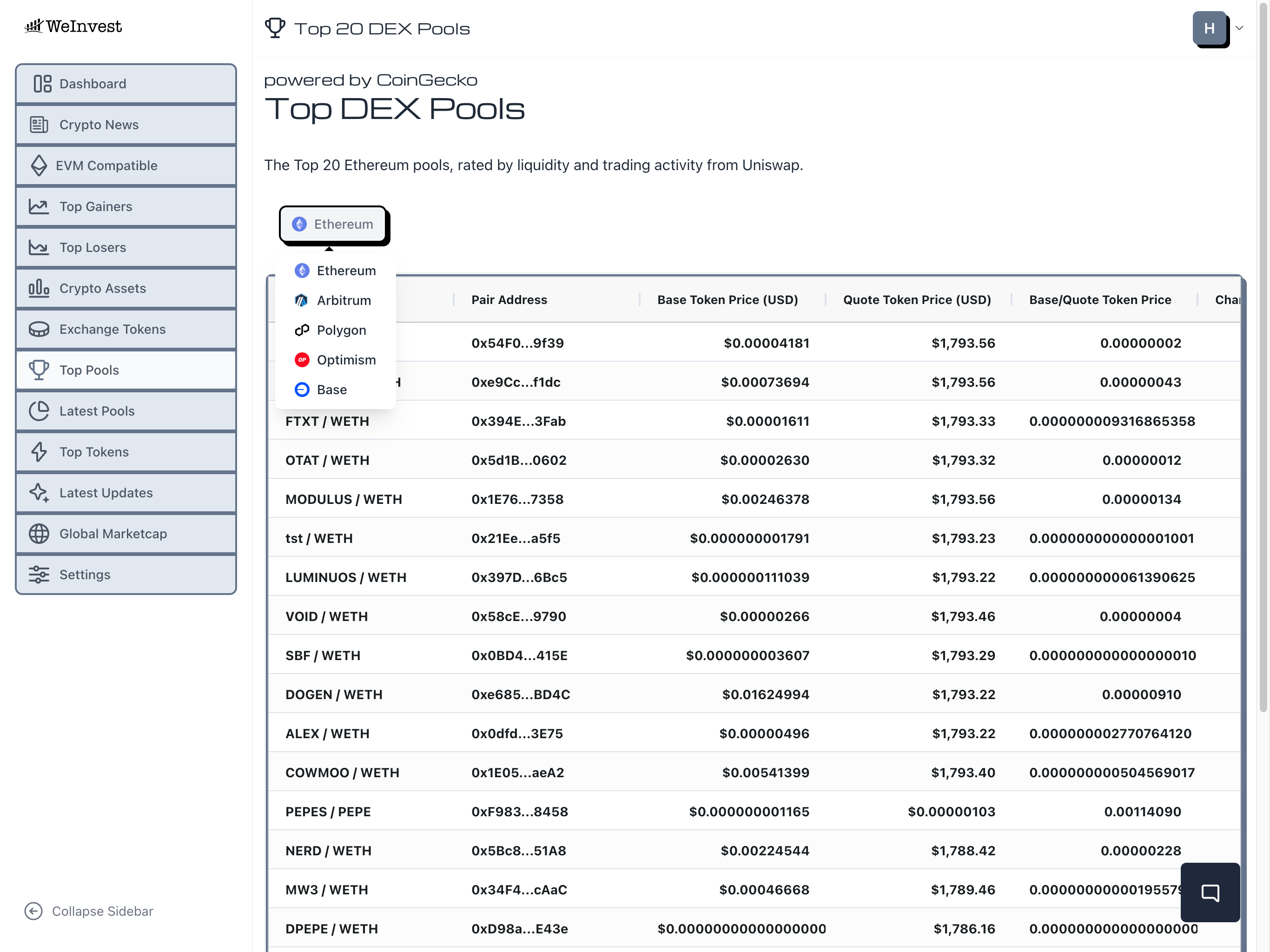Click the Crypto Assets bar chart icon
Screen dimensions: 1270x952
[39, 288]
